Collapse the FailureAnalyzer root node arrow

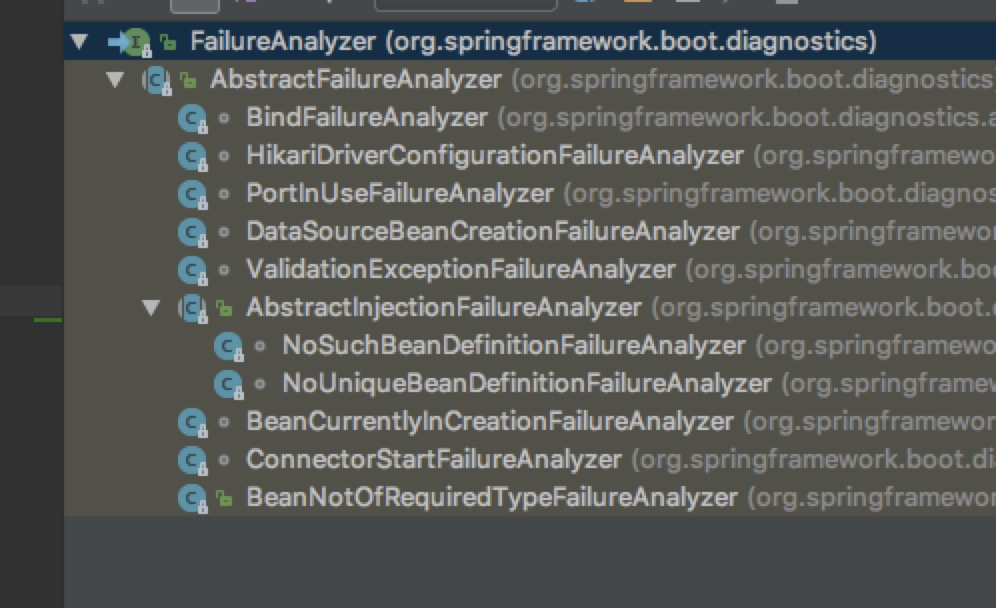[79, 42]
